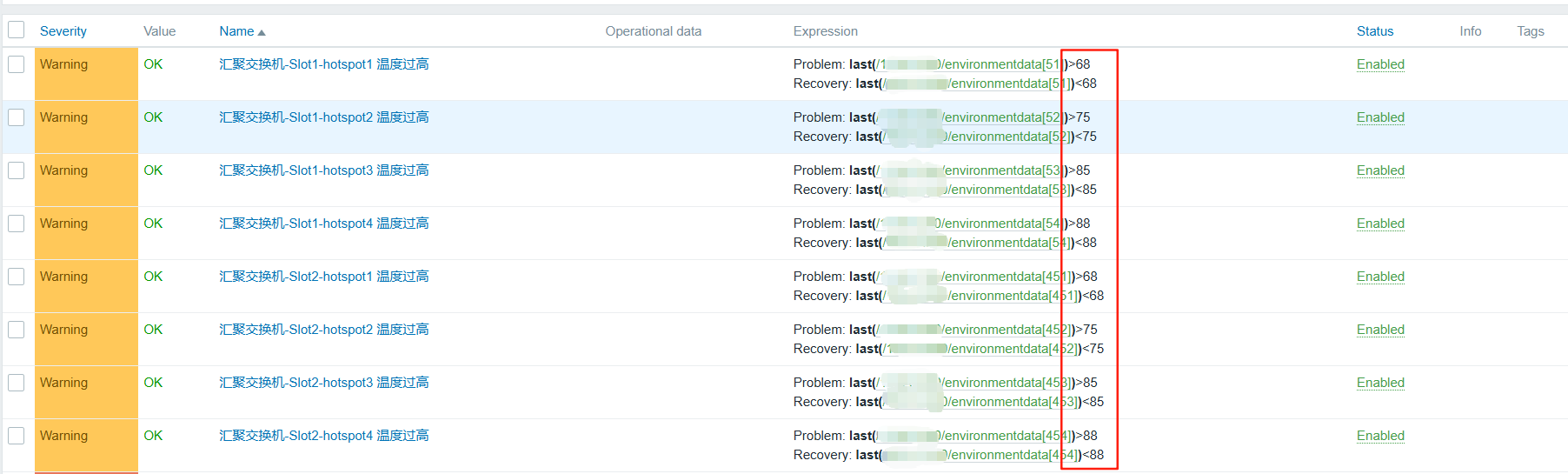
Task: Click the Name sort direction arrow
Action: click(262, 32)
